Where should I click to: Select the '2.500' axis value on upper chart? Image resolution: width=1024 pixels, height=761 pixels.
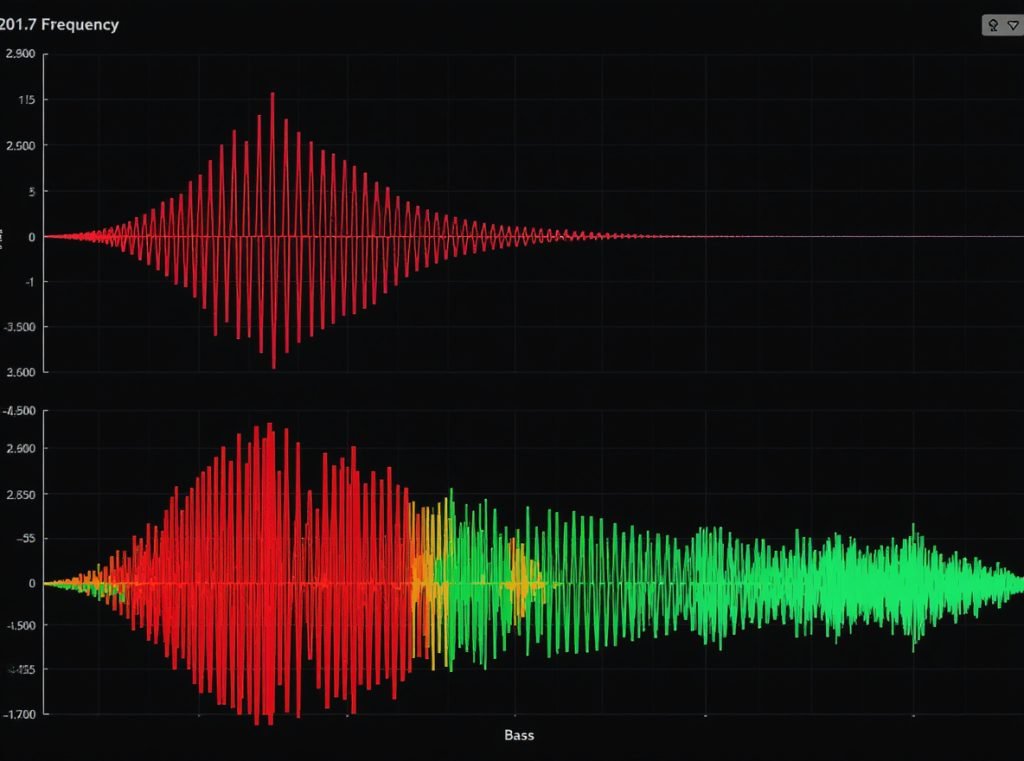pyautogui.click(x=20, y=146)
